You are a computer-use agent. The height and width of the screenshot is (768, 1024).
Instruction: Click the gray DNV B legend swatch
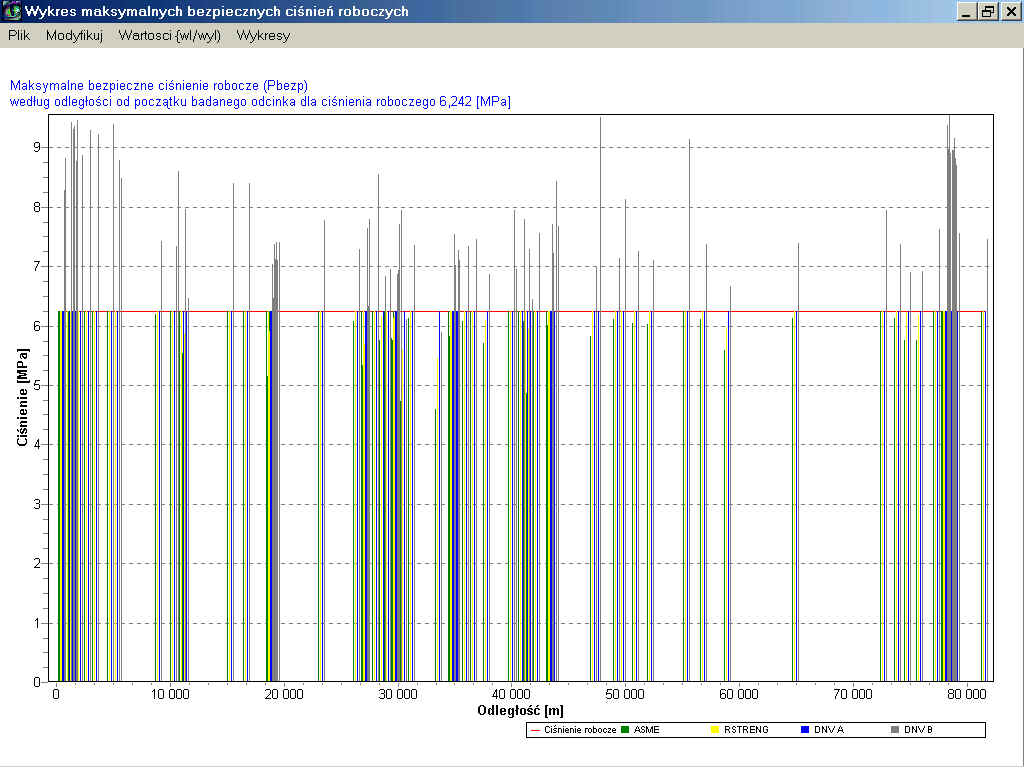click(895, 729)
